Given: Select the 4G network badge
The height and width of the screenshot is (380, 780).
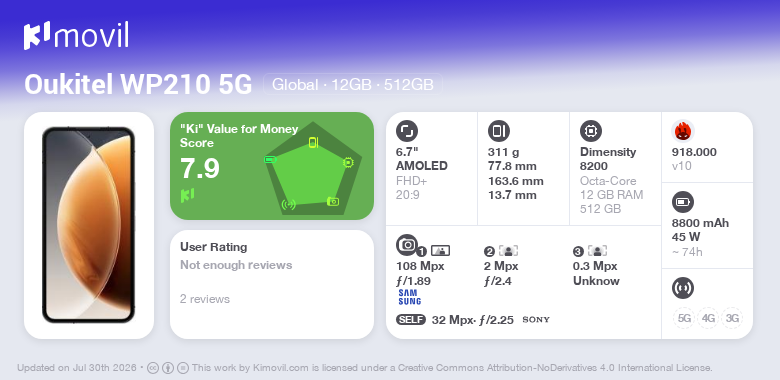Looking at the screenshot, I should click(708, 318).
